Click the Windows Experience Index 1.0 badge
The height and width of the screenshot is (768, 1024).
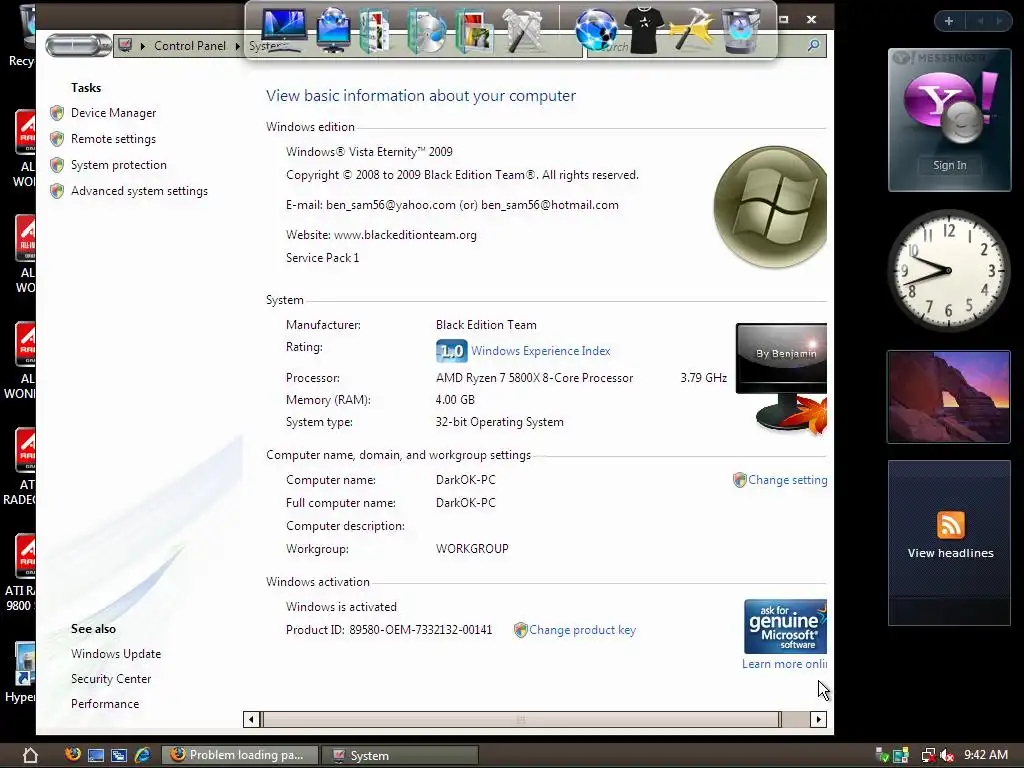point(451,351)
